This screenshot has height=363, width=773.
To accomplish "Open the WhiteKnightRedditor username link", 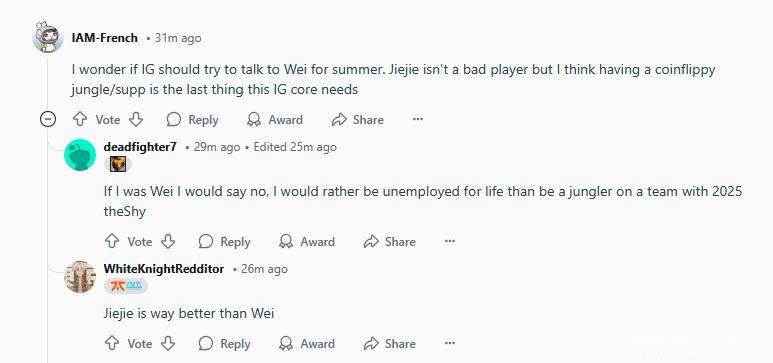I will click(x=164, y=269).
